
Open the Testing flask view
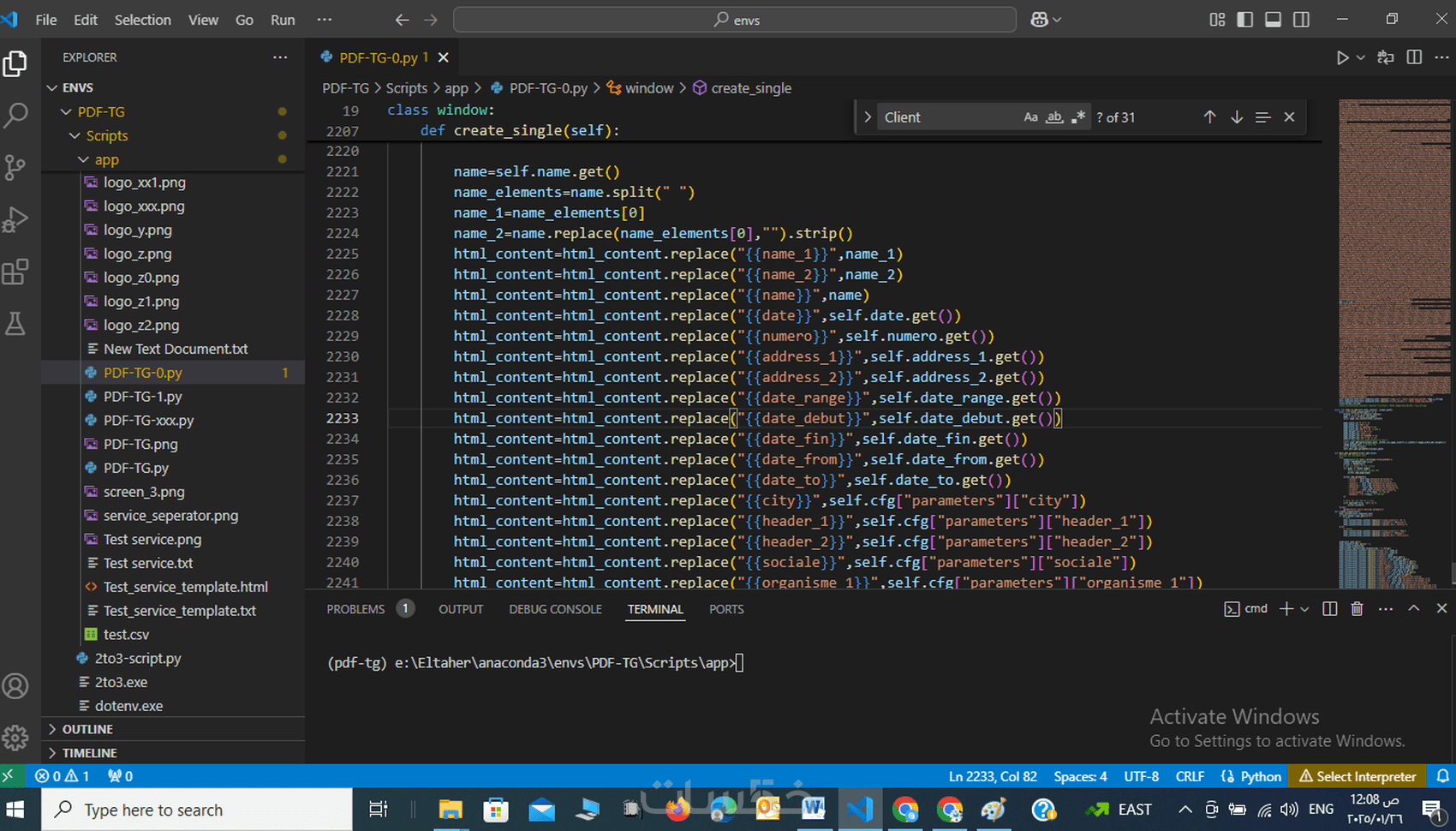[15, 324]
